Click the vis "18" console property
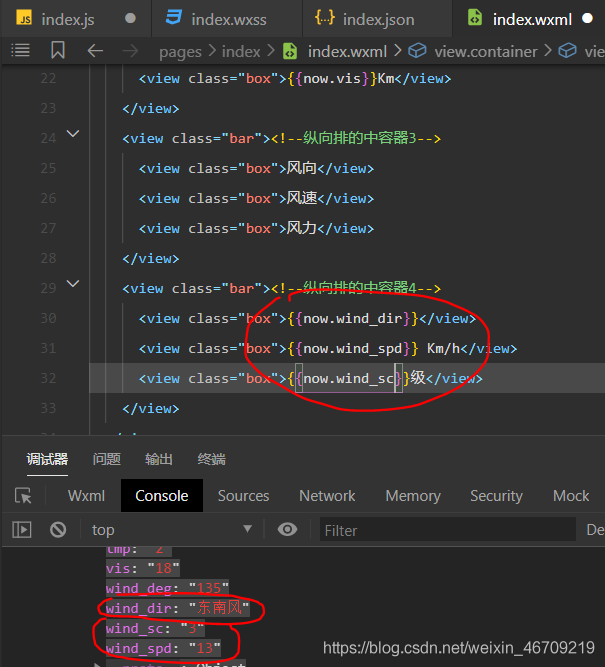This screenshot has width=605, height=667. click(143, 568)
